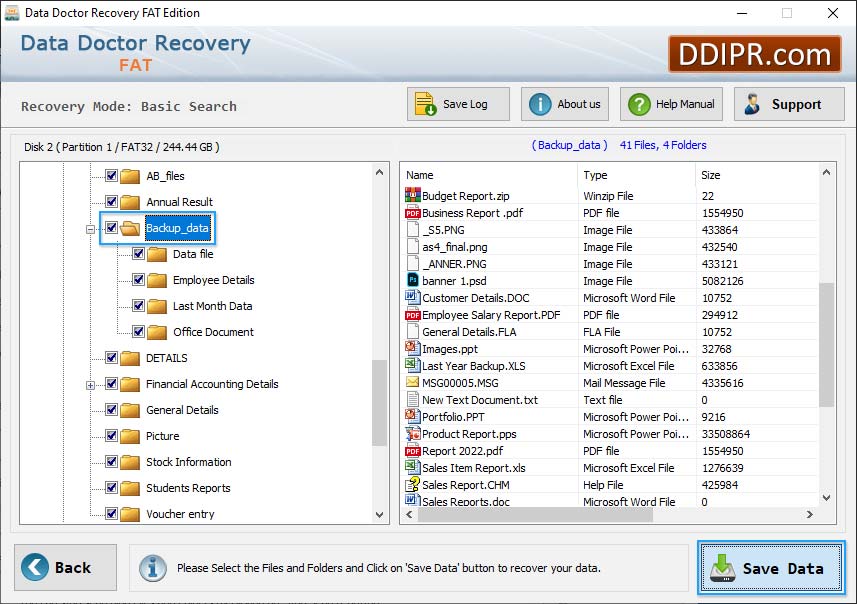Image resolution: width=857 pixels, height=604 pixels.
Task: Click the PDF icon of Business Report .pdf
Action: pos(413,213)
